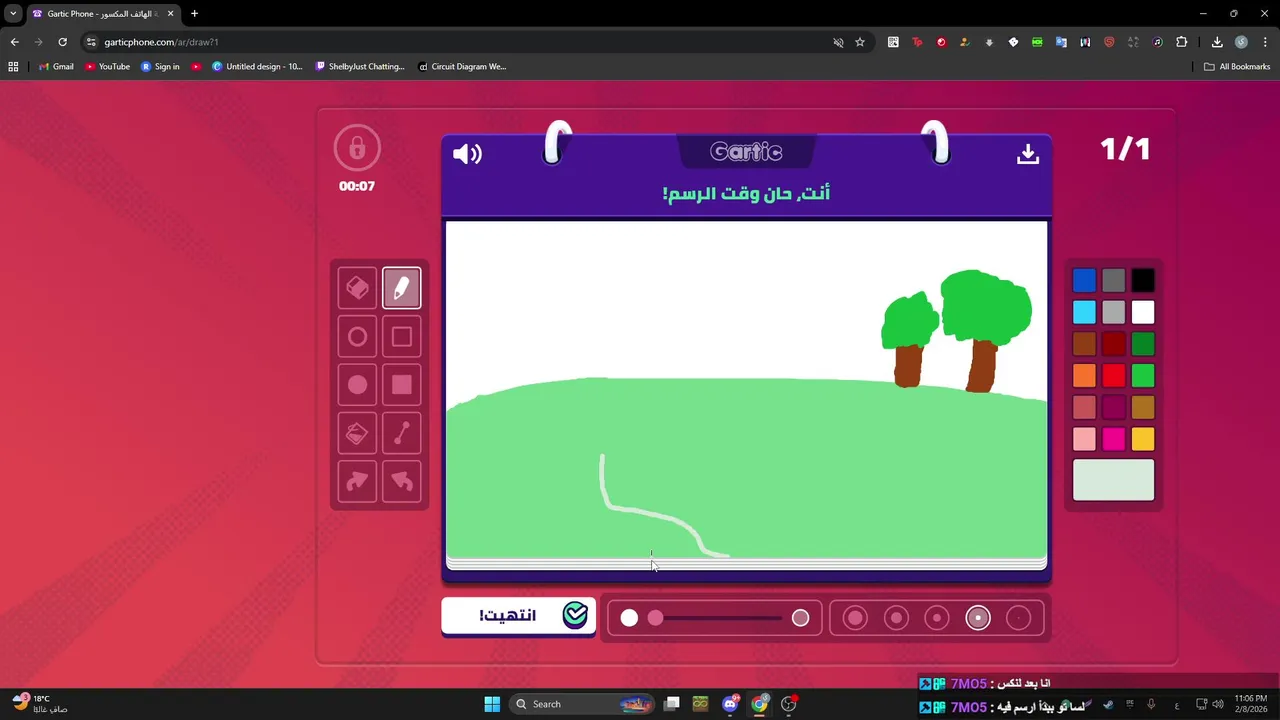Pick the orange color swatch
Image resolution: width=1280 pixels, height=720 pixels.
point(1084,376)
